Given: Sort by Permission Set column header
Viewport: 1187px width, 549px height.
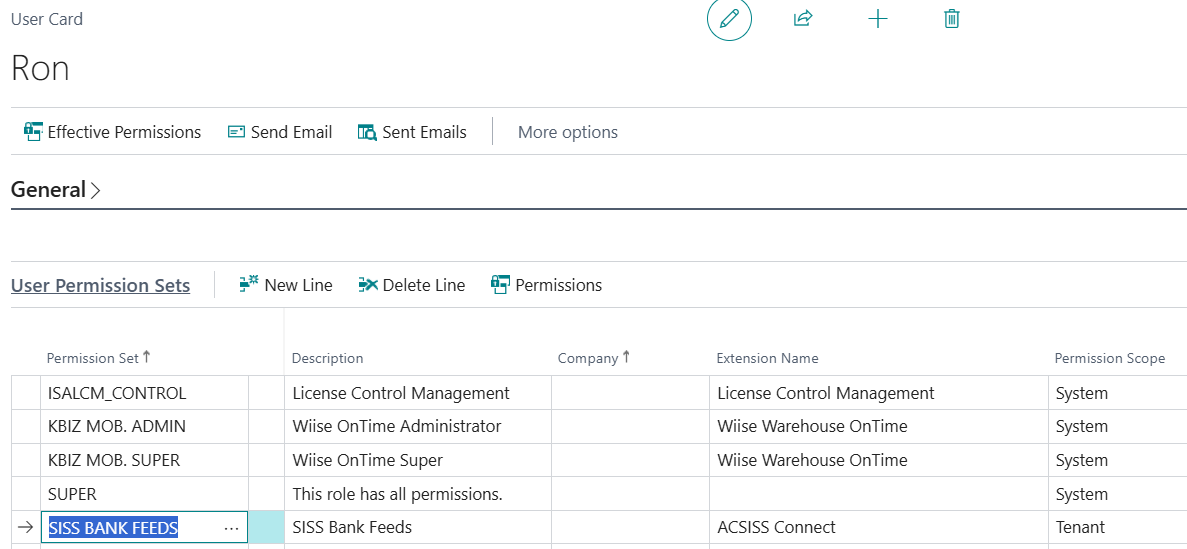Looking at the screenshot, I should (x=93, y=358).
